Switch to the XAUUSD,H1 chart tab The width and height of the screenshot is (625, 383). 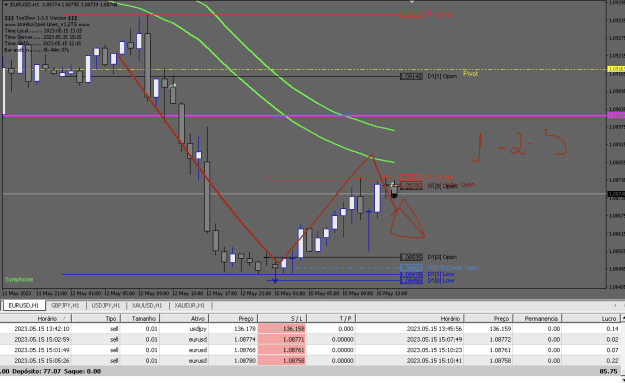click(147, 306)
